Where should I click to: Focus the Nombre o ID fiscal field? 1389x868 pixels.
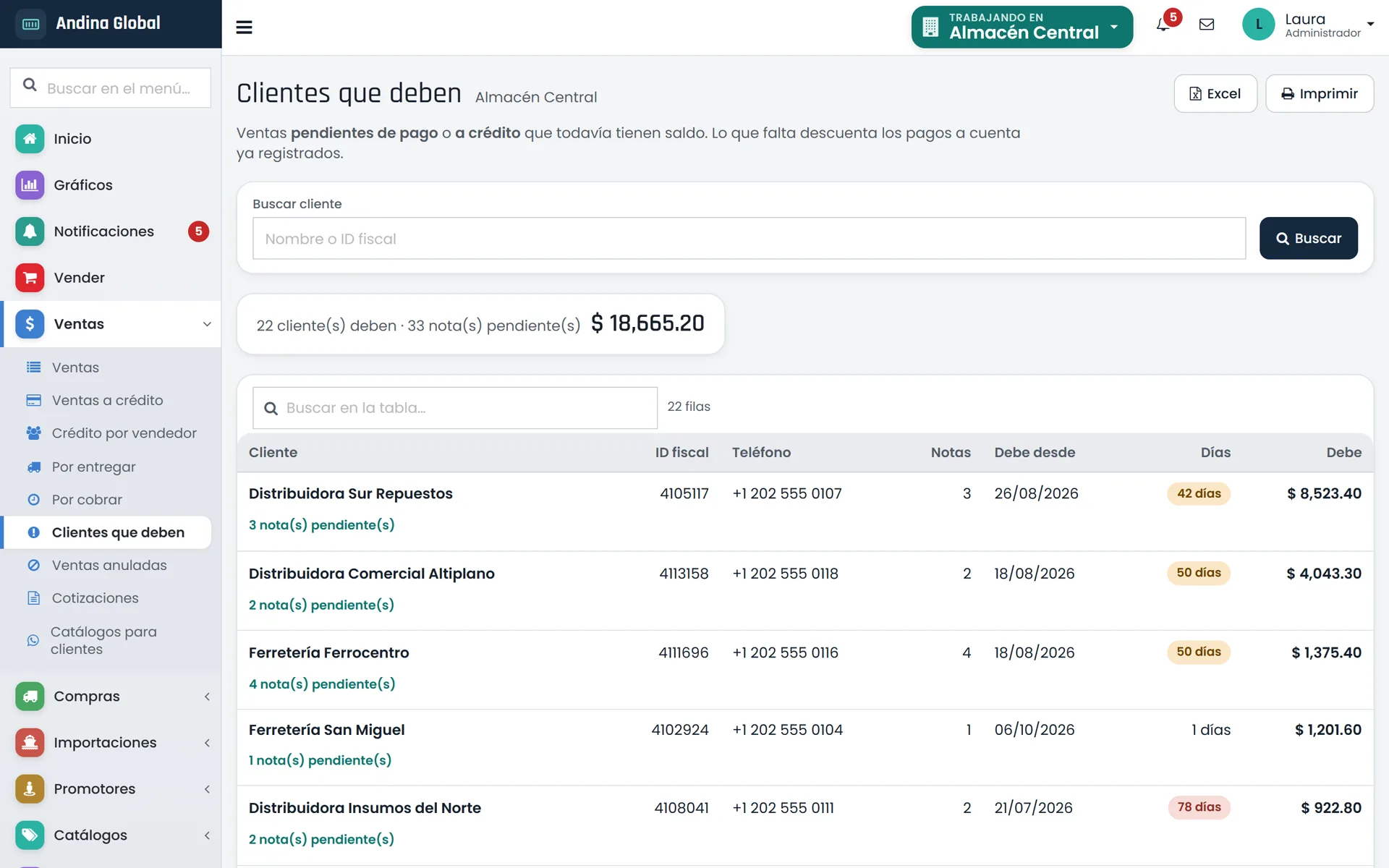point(749,238)
